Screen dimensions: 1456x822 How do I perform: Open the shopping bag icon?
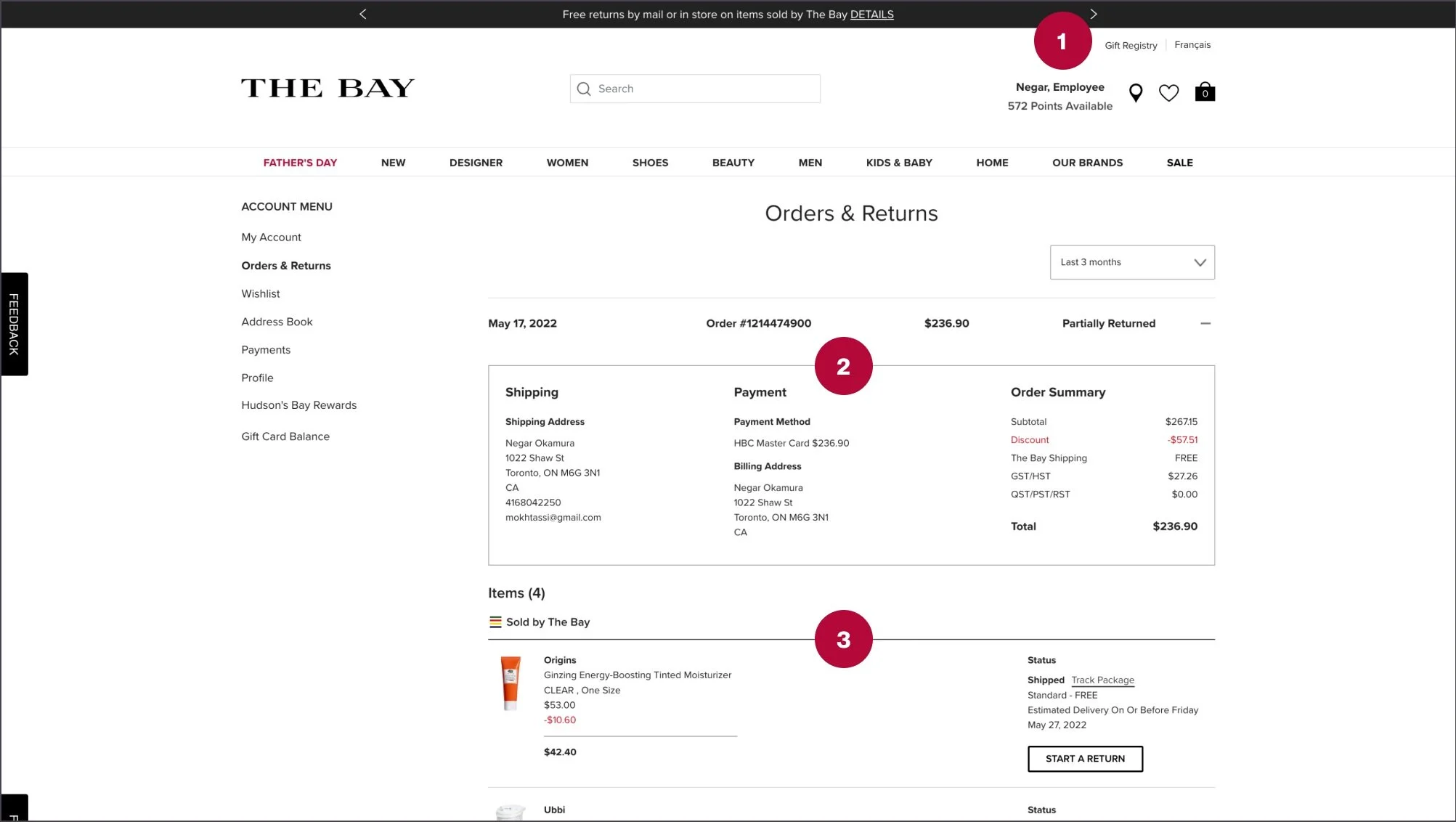(1205, 91)
